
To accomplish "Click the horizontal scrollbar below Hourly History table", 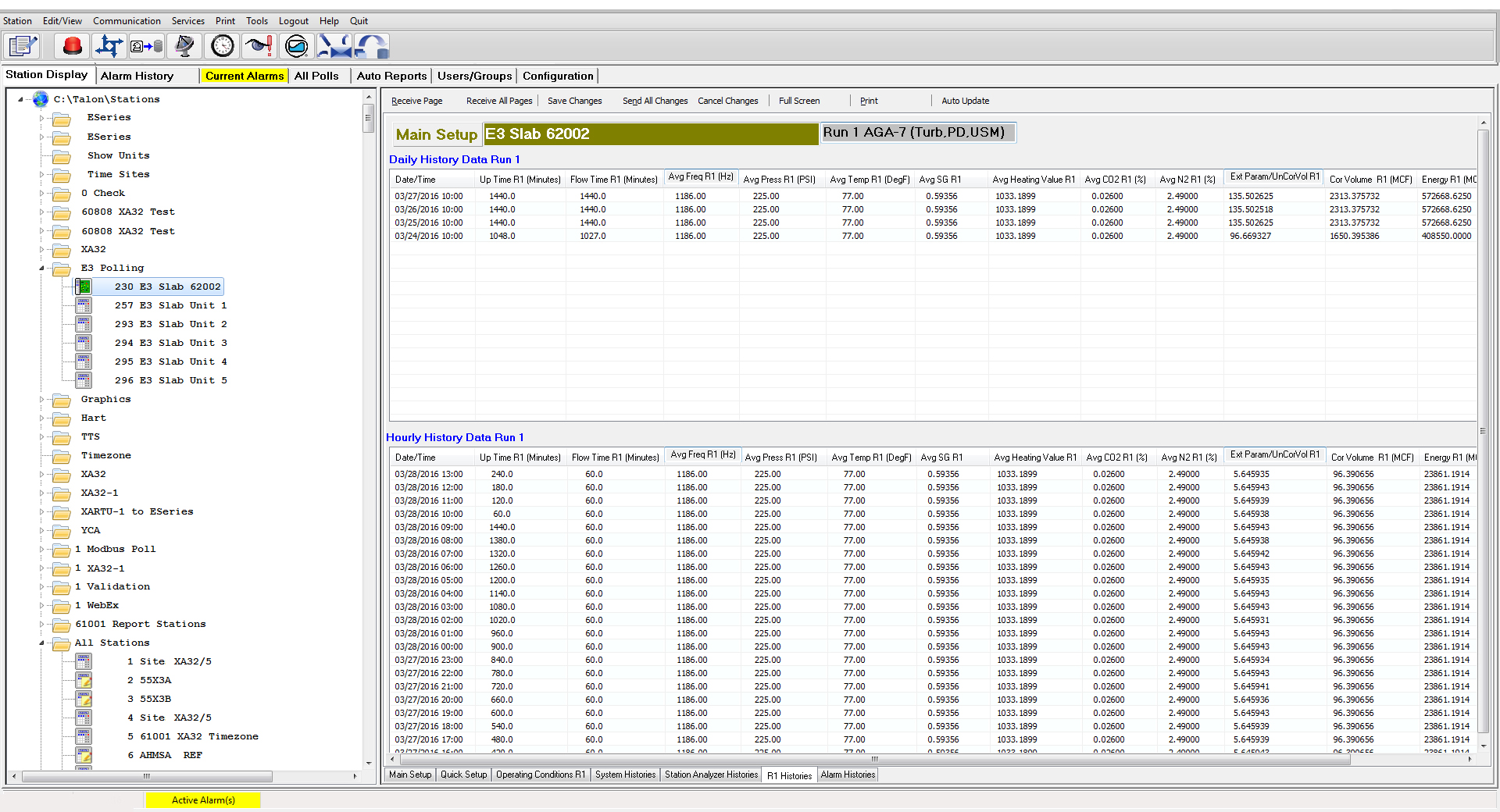I will click(873, 759).
